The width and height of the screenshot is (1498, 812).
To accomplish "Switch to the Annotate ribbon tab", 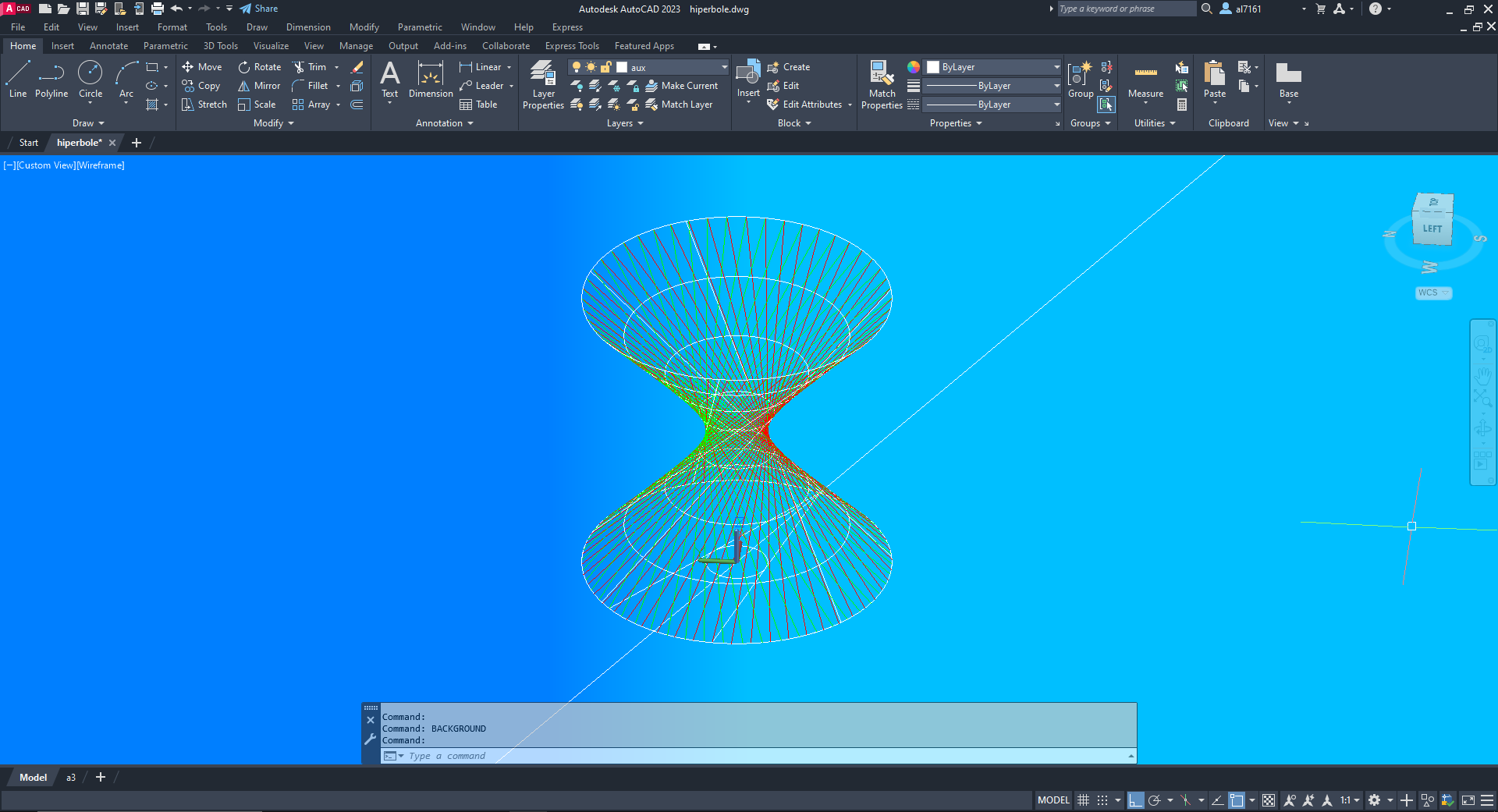I will tap(108, 46).
